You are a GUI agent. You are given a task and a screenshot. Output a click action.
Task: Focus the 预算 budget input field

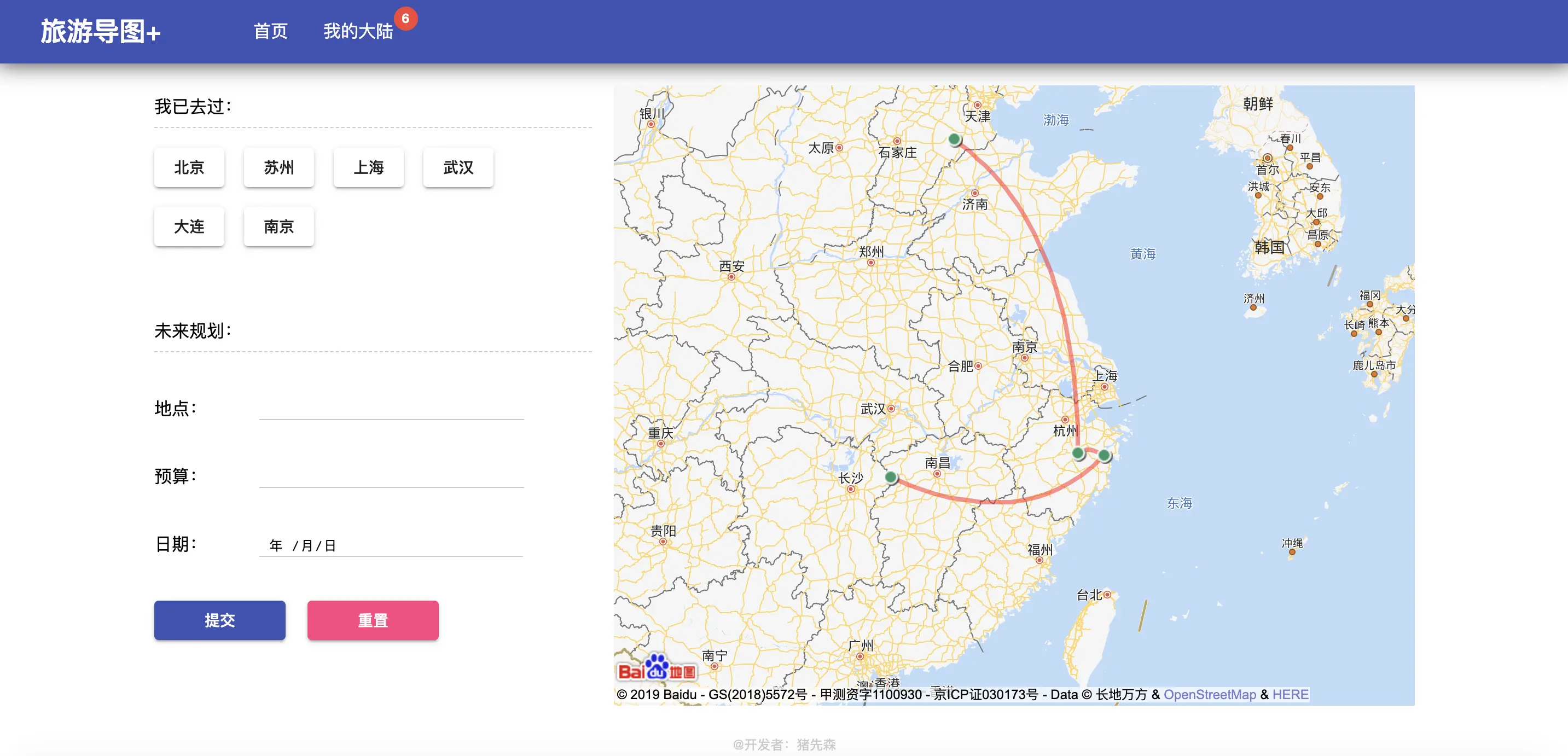point(391,475)
